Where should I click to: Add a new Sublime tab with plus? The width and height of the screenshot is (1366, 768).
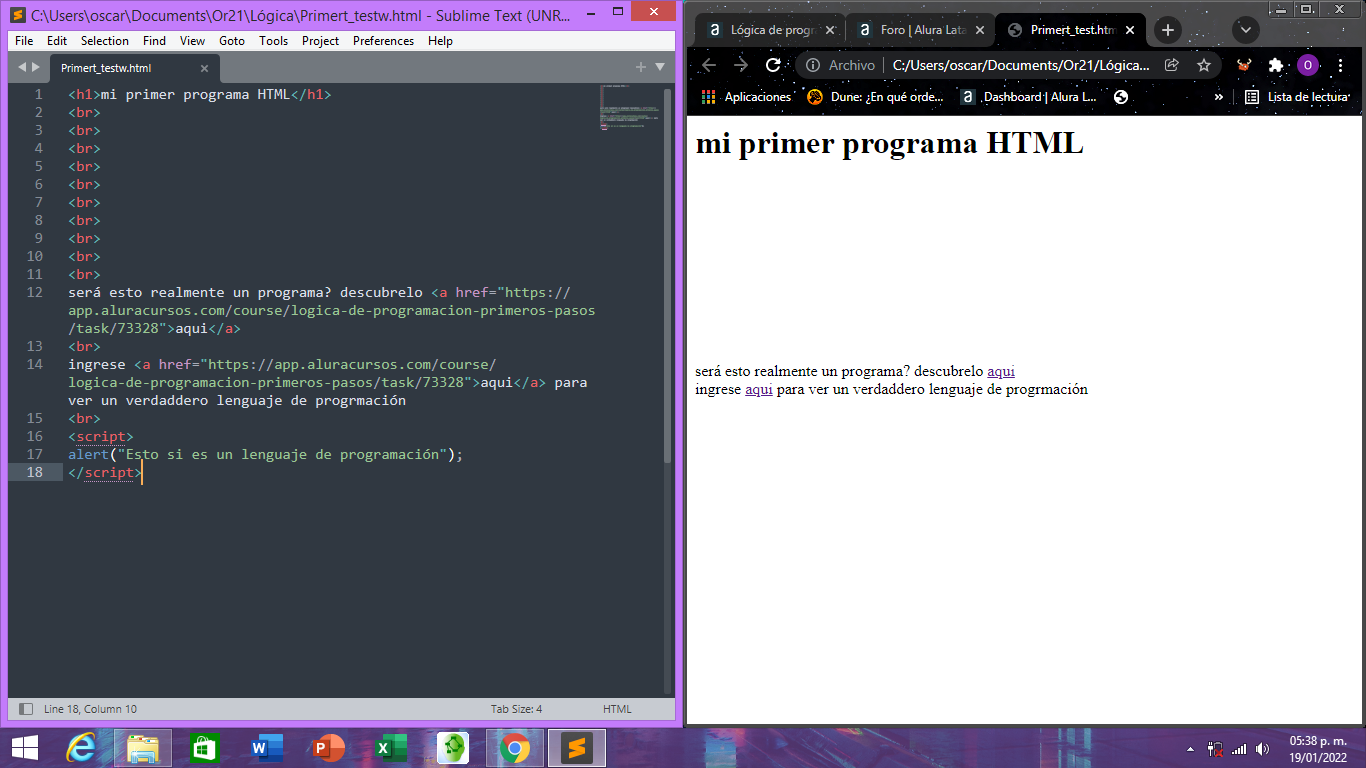(x=641, y=67)
